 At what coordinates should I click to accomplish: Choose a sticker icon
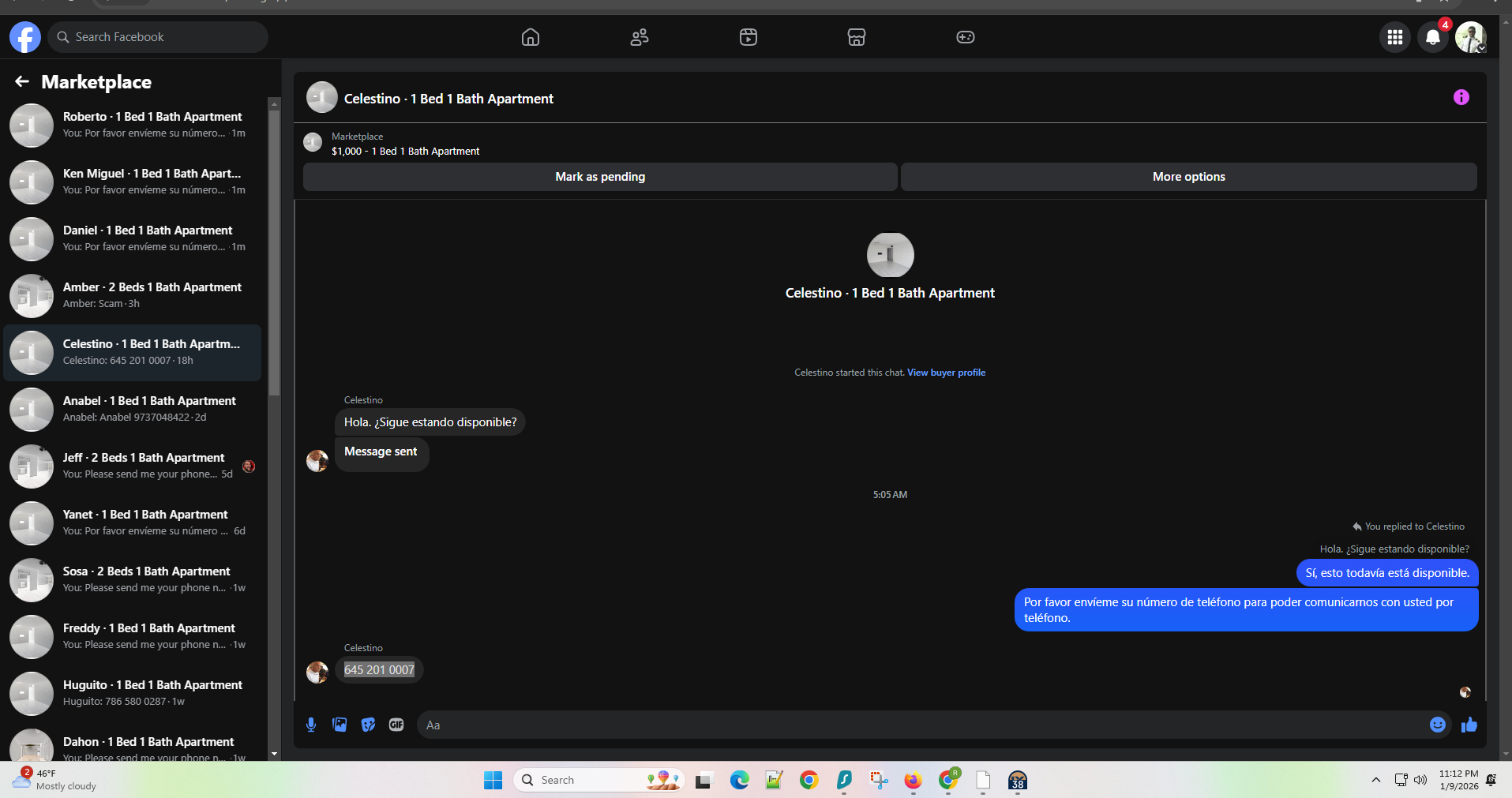[368, 725]
